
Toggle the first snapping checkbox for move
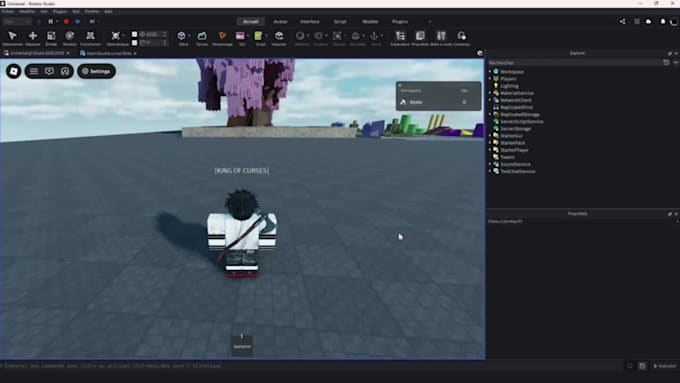[x=134, y=34]
